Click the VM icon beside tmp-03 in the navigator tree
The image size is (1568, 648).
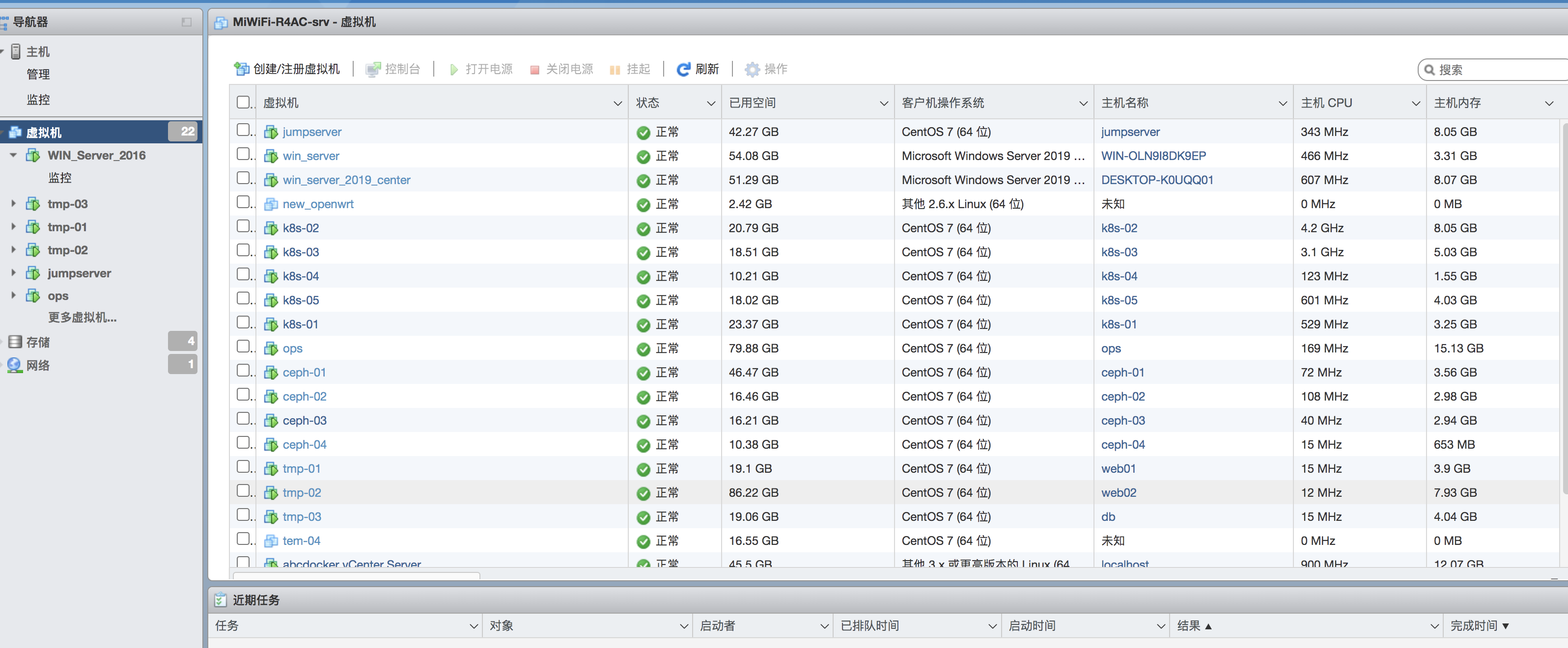(33, 204)
